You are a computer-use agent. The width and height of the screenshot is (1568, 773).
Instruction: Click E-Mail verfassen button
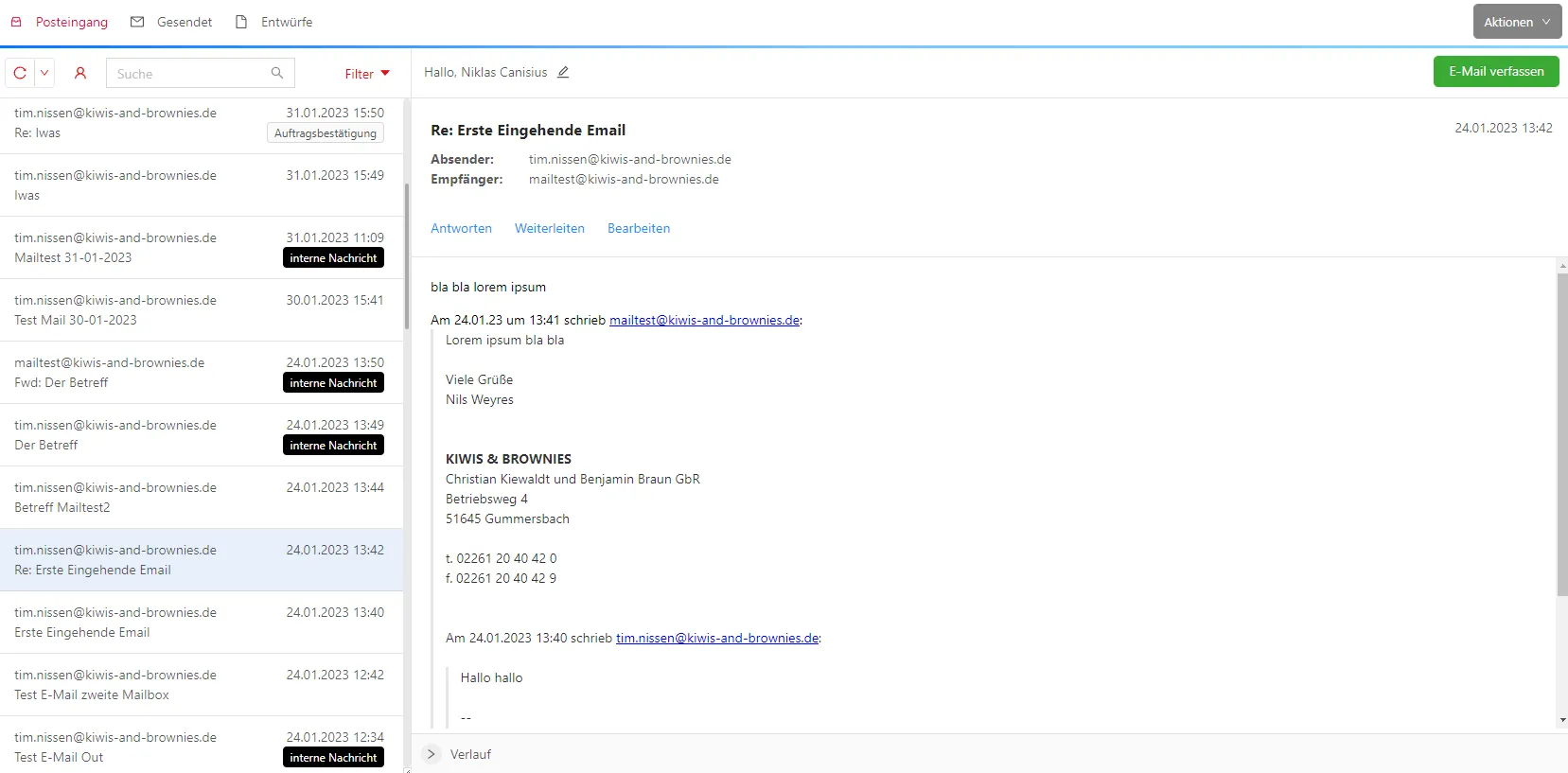click(1496, 71)
